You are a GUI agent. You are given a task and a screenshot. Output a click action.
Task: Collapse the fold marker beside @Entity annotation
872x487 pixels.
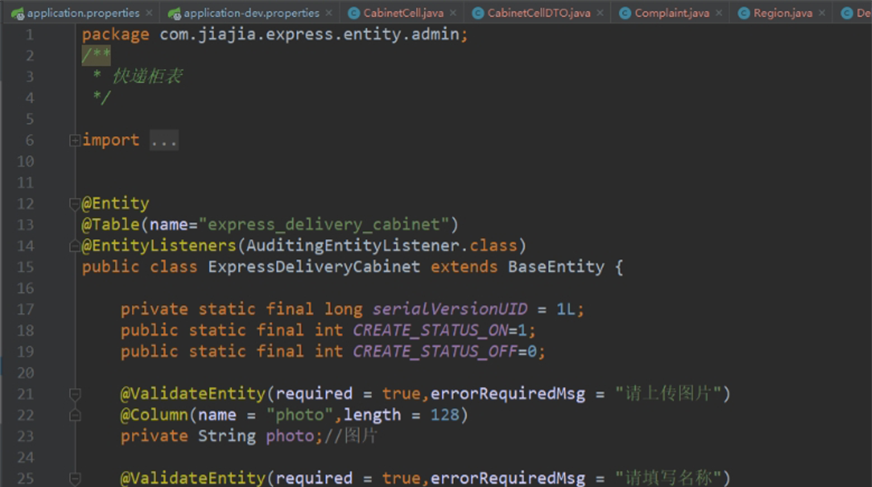tap(74, 204)
